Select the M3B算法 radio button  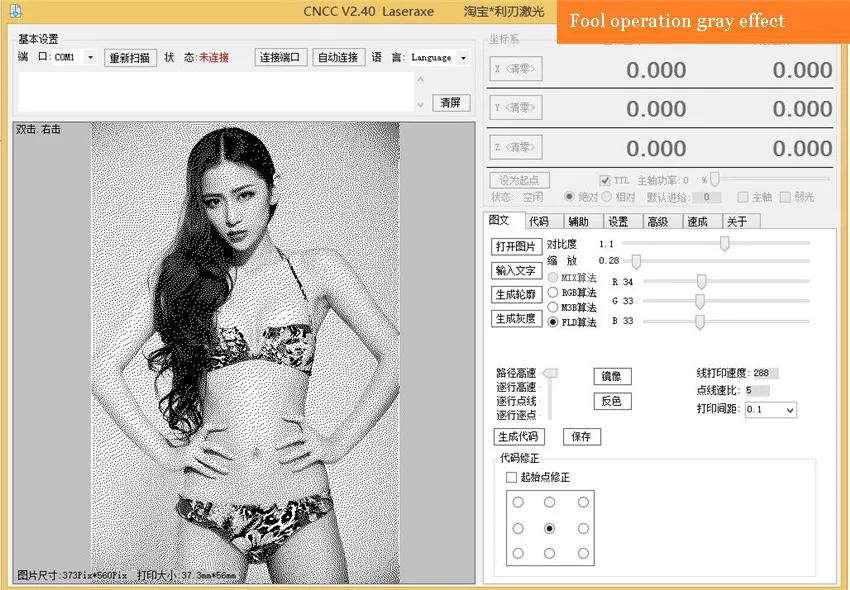coord(552,307)
